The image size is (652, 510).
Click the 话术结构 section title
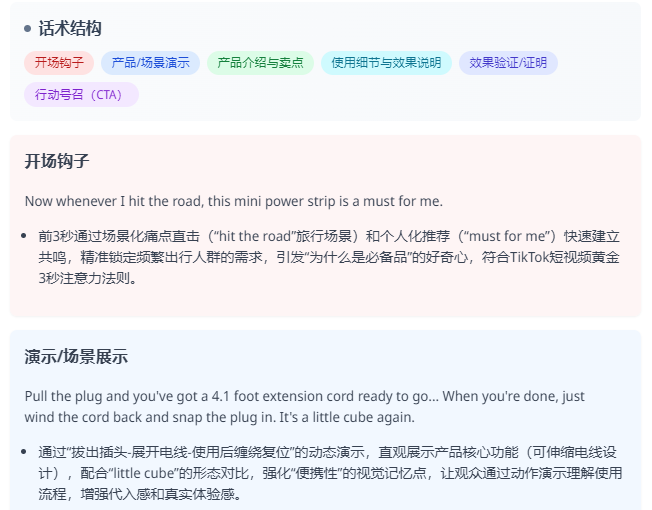(x=70, y=29)
